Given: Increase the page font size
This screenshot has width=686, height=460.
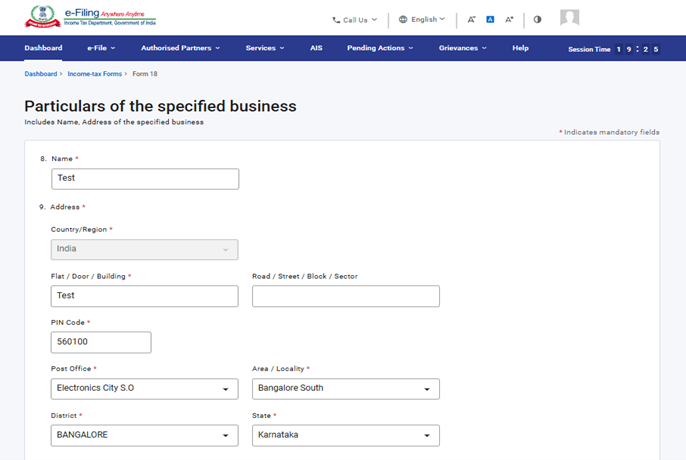Looking at the screenshot, I should click(509, 19).
